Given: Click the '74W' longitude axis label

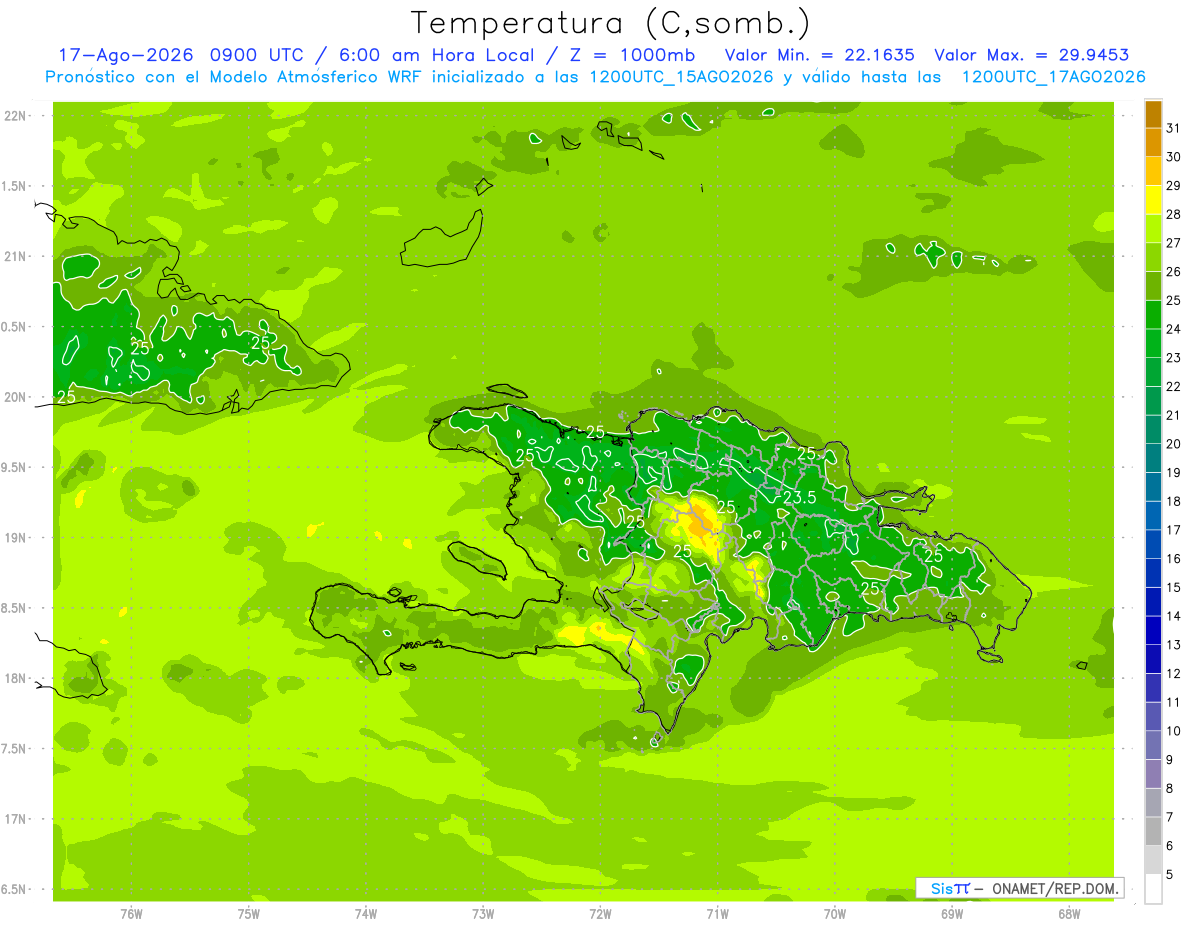Looking at the screenshot, I should pos(366,913).
